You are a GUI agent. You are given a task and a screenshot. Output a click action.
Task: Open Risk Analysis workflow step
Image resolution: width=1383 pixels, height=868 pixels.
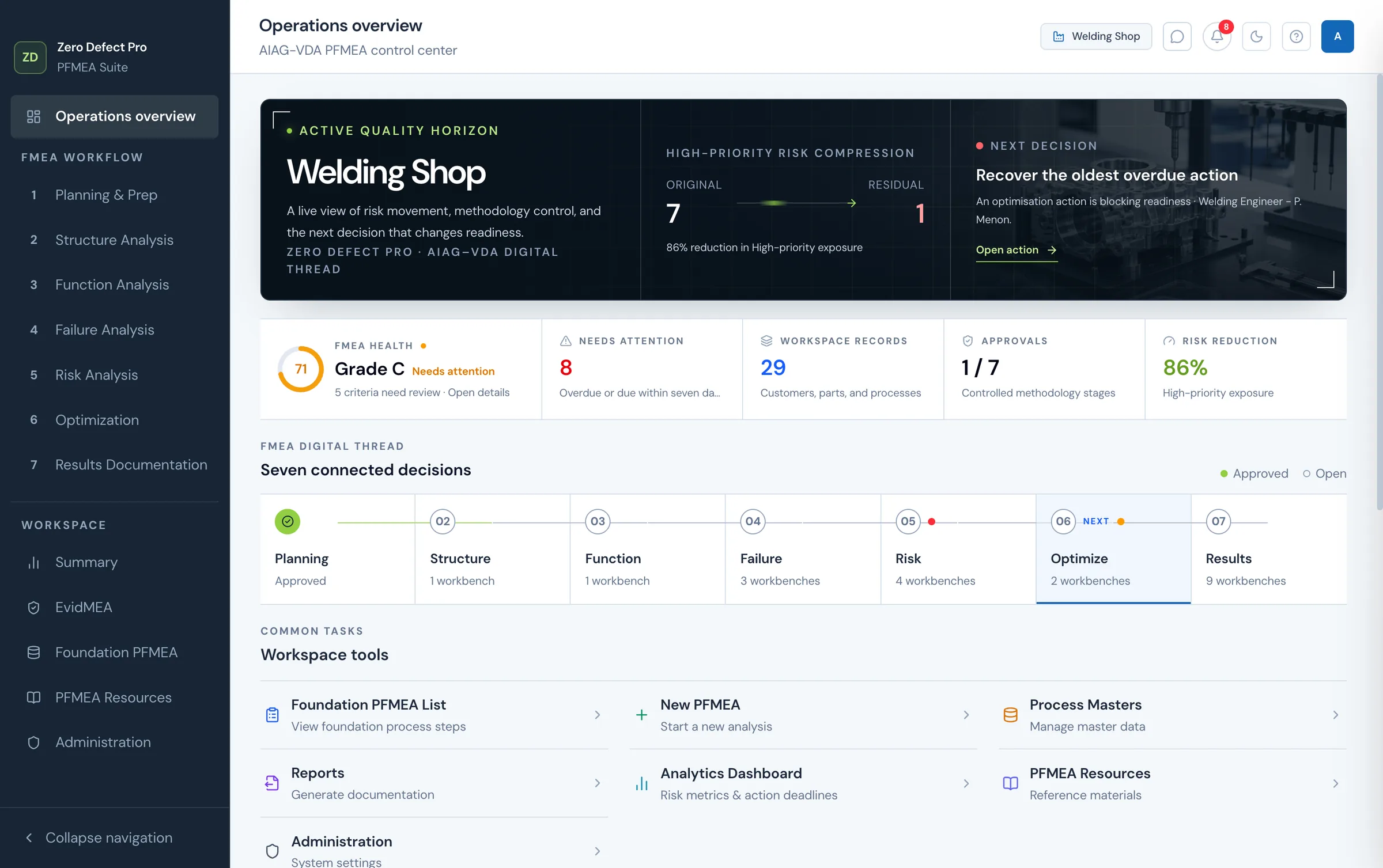(114, 375)
